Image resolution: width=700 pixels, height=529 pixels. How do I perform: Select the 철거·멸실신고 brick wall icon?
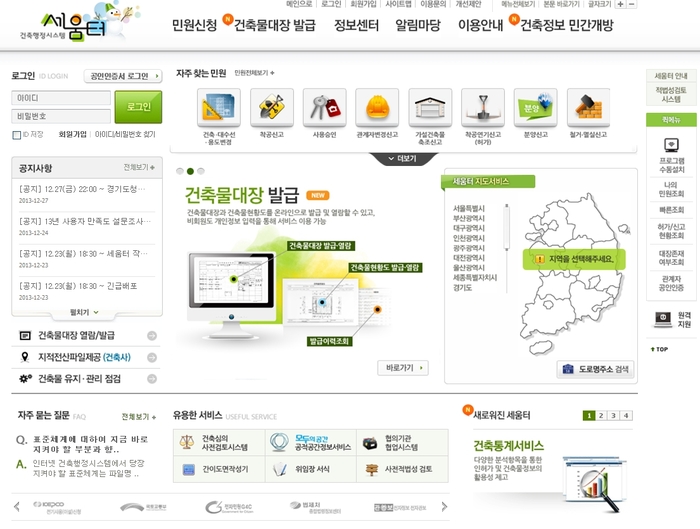coord(587,107)
